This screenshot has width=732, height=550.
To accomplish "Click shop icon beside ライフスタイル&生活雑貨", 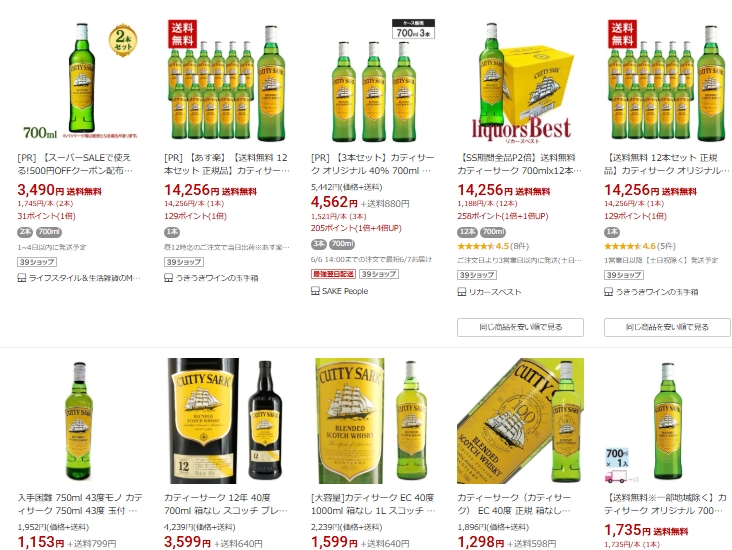I will point(21,278).
